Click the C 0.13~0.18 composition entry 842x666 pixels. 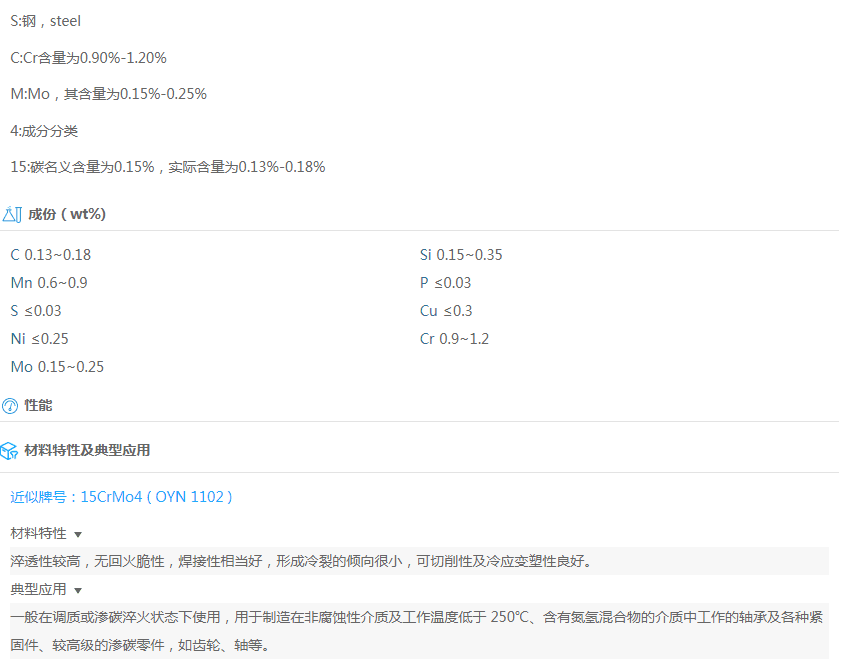click(x=50, y=255)
